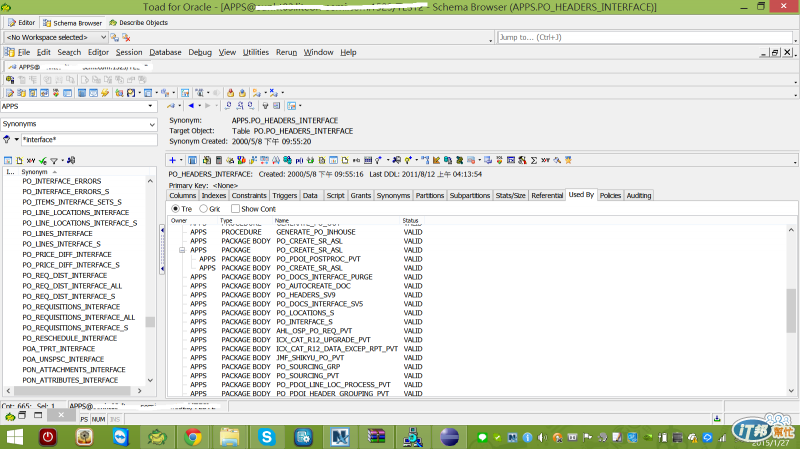The image size is (800, 449).
Task: Open Skype from the taskbar
Action: (266, 437)
